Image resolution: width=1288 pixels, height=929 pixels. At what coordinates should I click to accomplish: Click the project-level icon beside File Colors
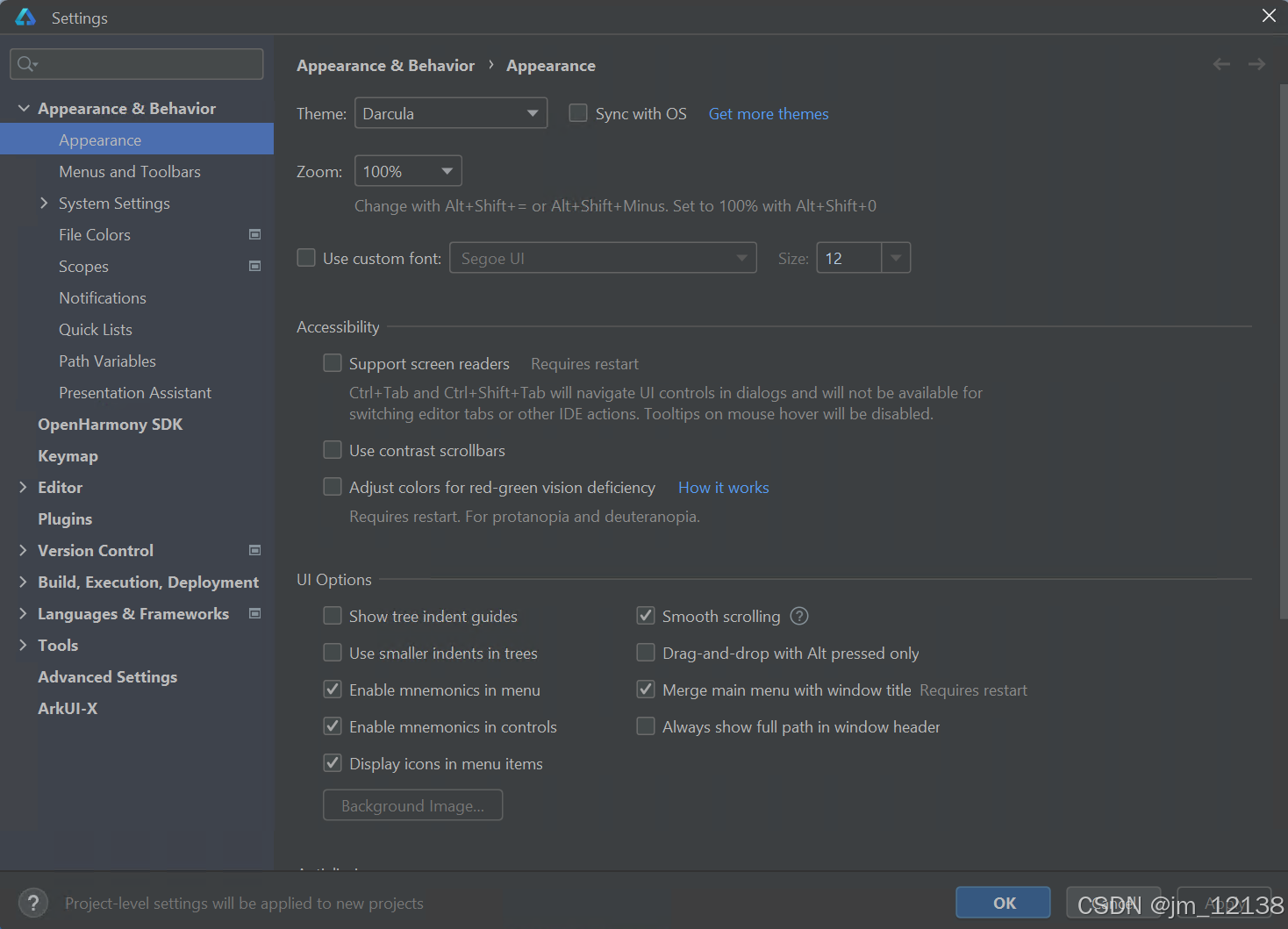[255, 234]
